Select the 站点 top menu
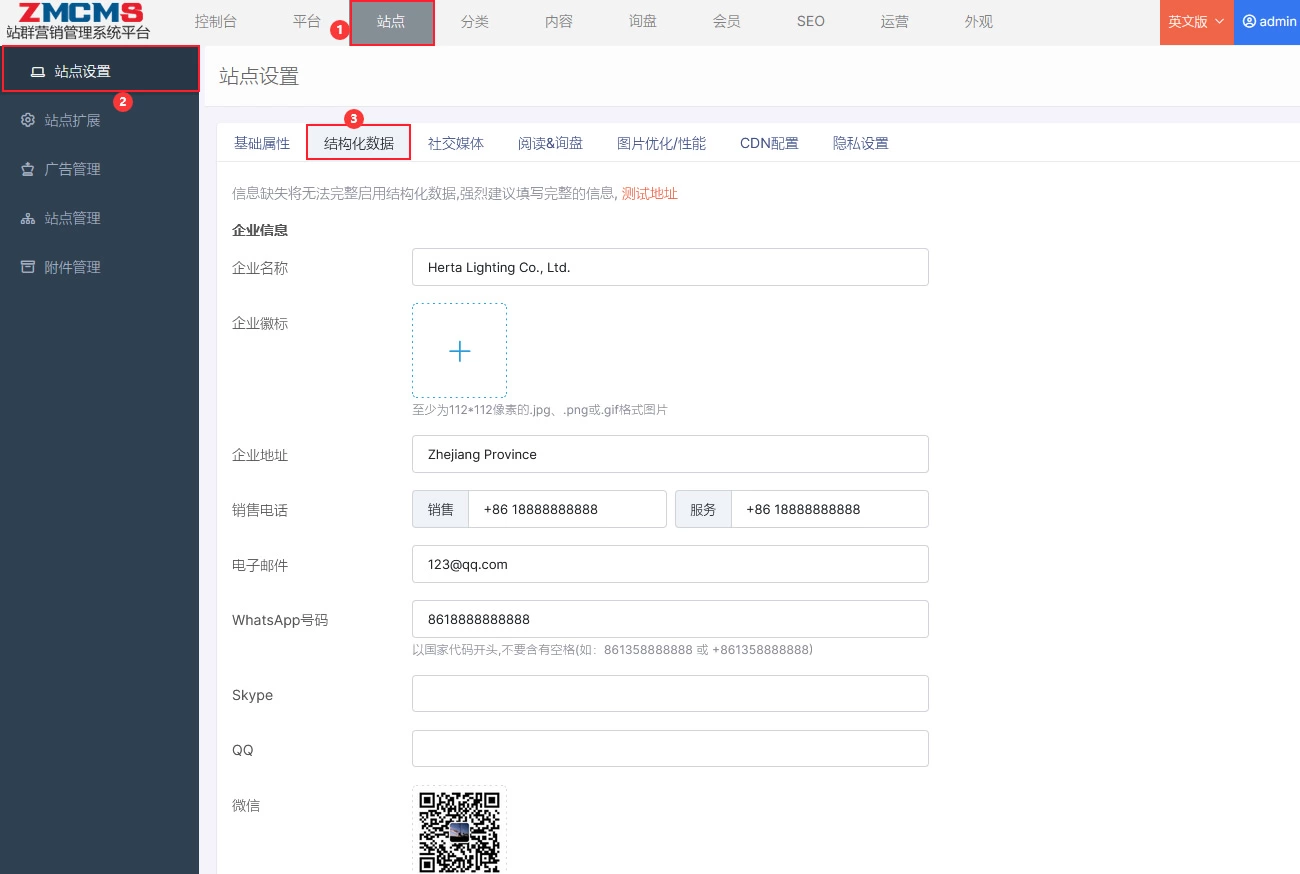 [391, 22]
